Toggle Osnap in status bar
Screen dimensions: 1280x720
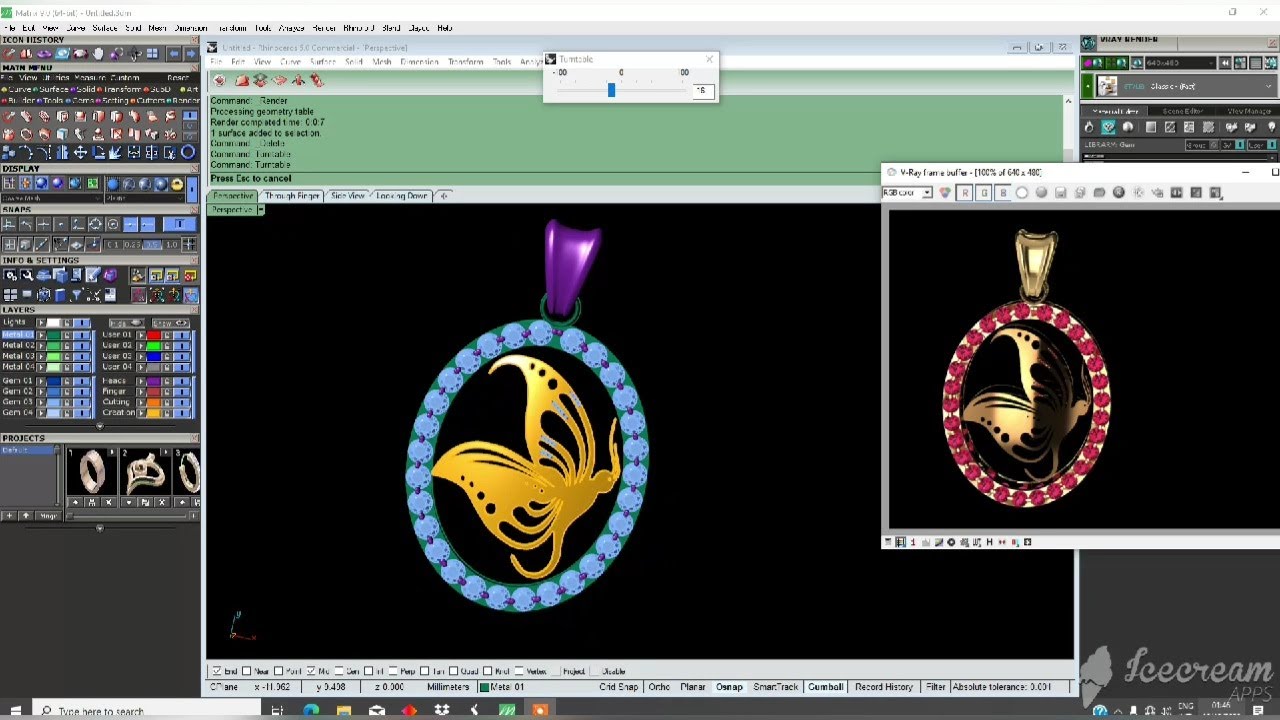[x=729, y=687]
